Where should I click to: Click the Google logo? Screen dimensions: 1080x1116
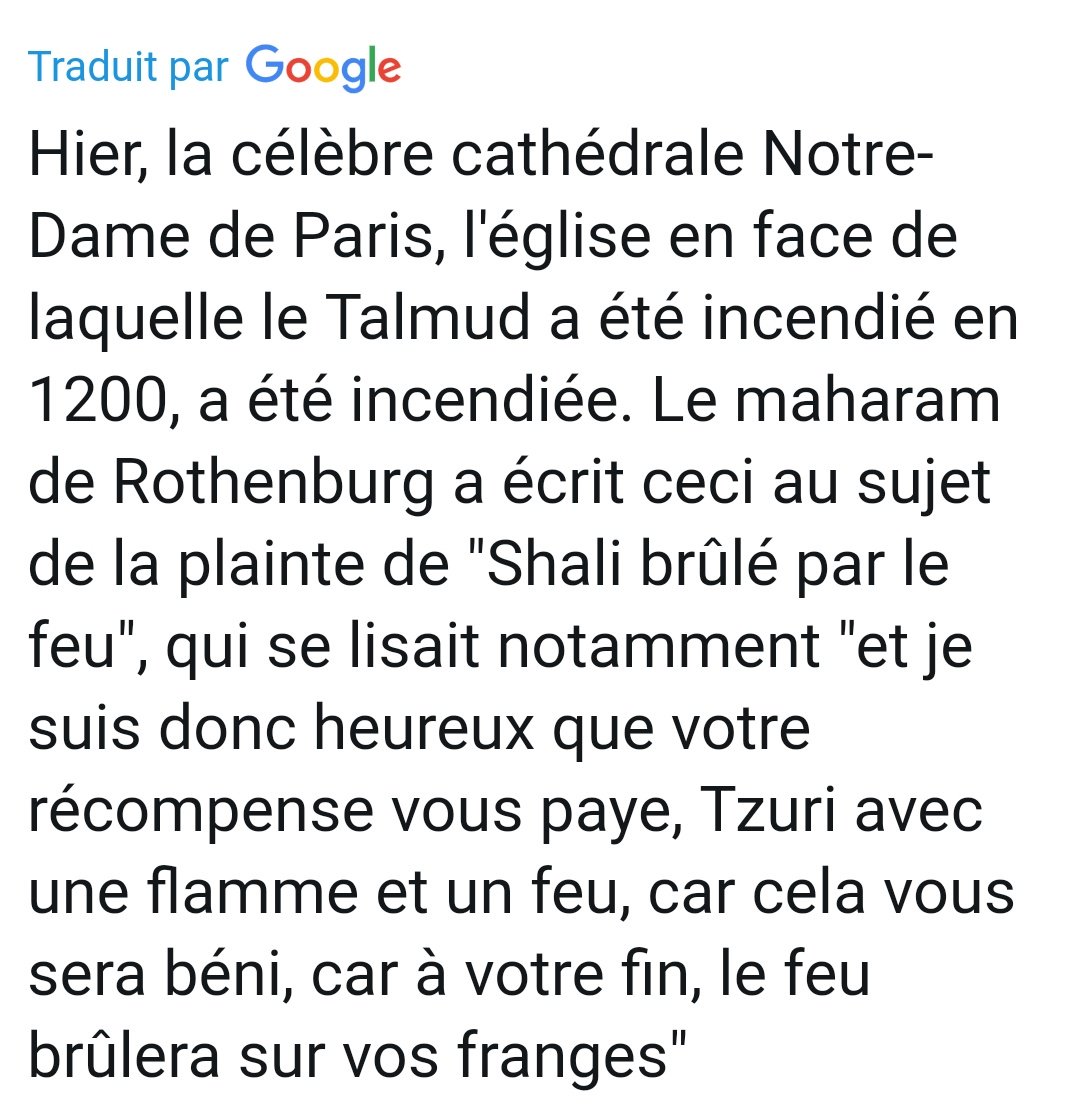pyautogui.click(x=323, y=67)
